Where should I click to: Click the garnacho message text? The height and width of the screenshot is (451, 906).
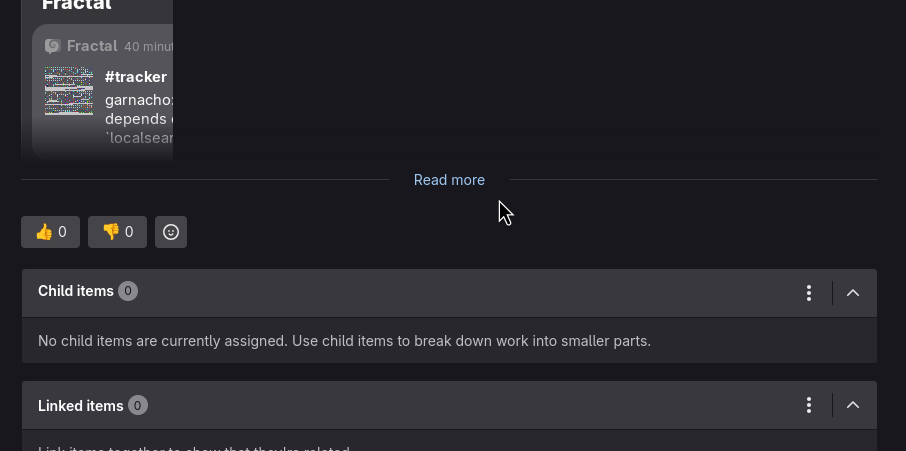coord(139,100)
